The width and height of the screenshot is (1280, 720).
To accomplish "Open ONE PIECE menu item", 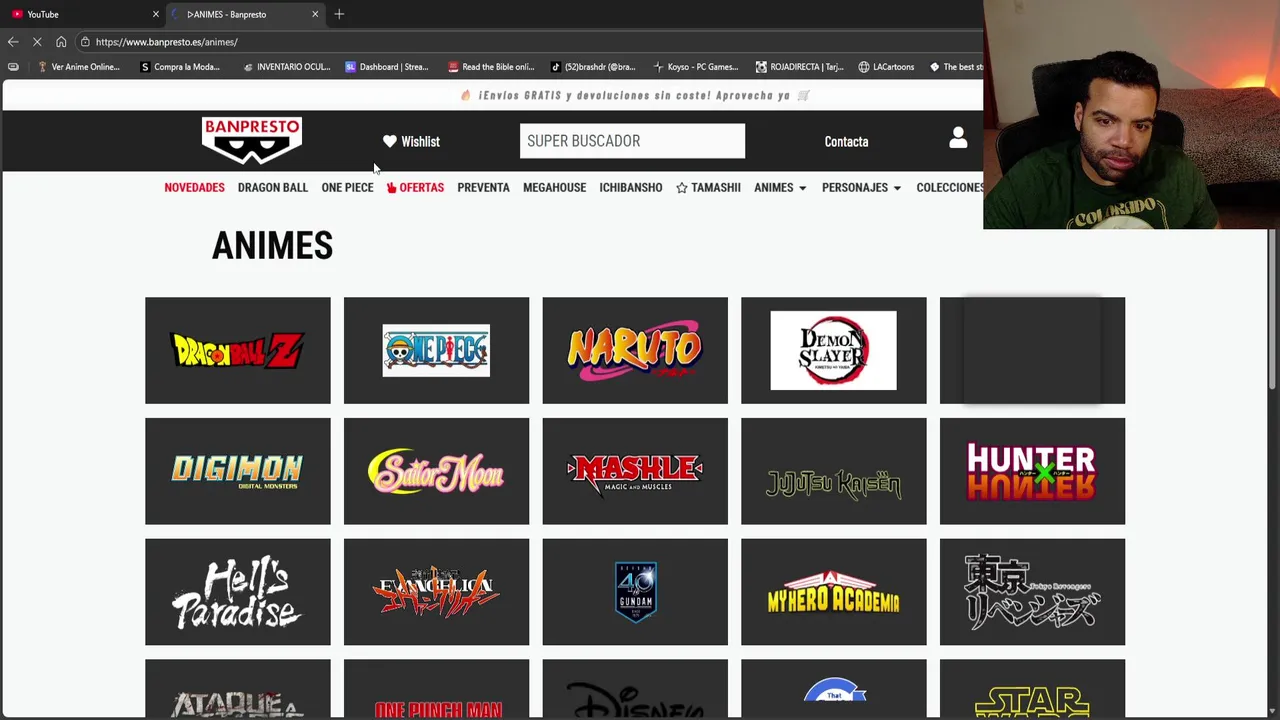I will coord(347,188).
